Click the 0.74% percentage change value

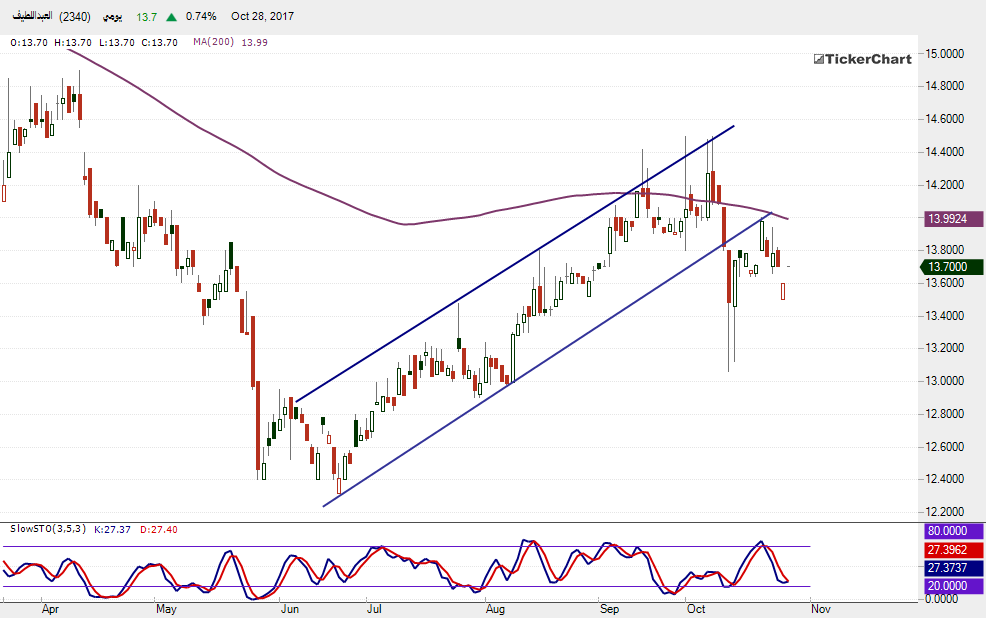(x=202, y=17)
